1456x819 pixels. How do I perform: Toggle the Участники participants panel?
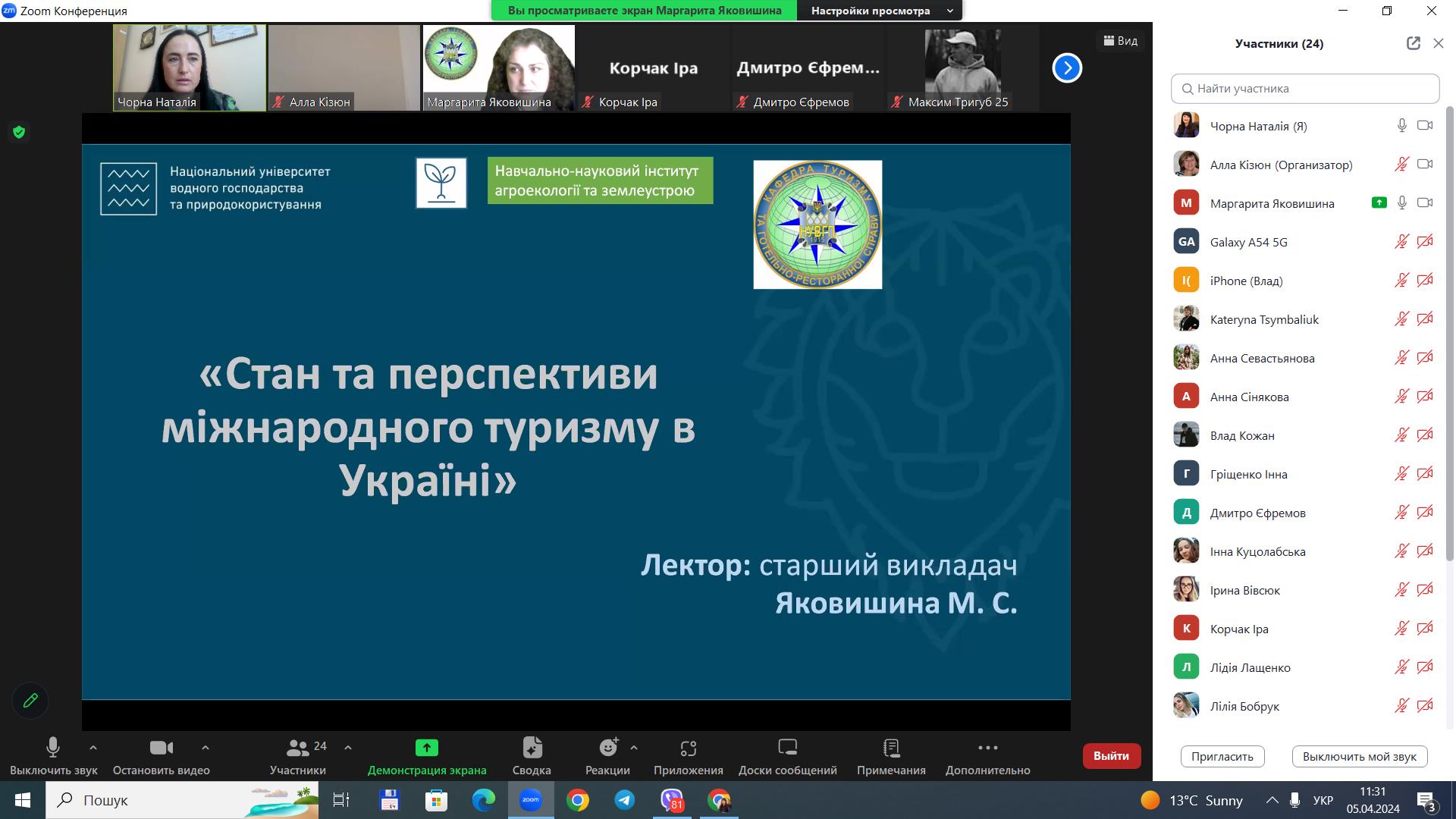pos(298,748)
